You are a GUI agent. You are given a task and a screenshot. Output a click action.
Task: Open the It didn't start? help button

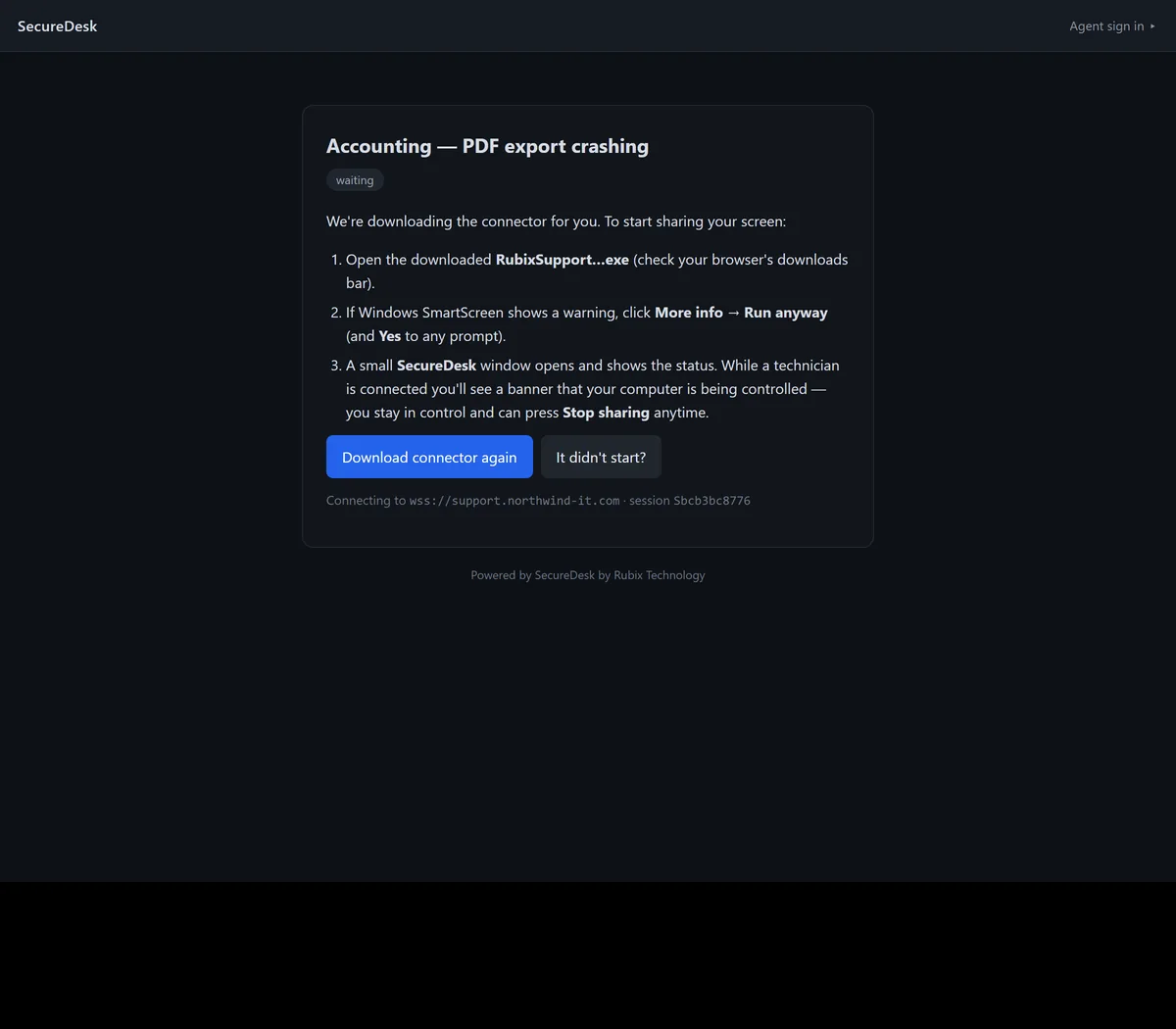601,457
